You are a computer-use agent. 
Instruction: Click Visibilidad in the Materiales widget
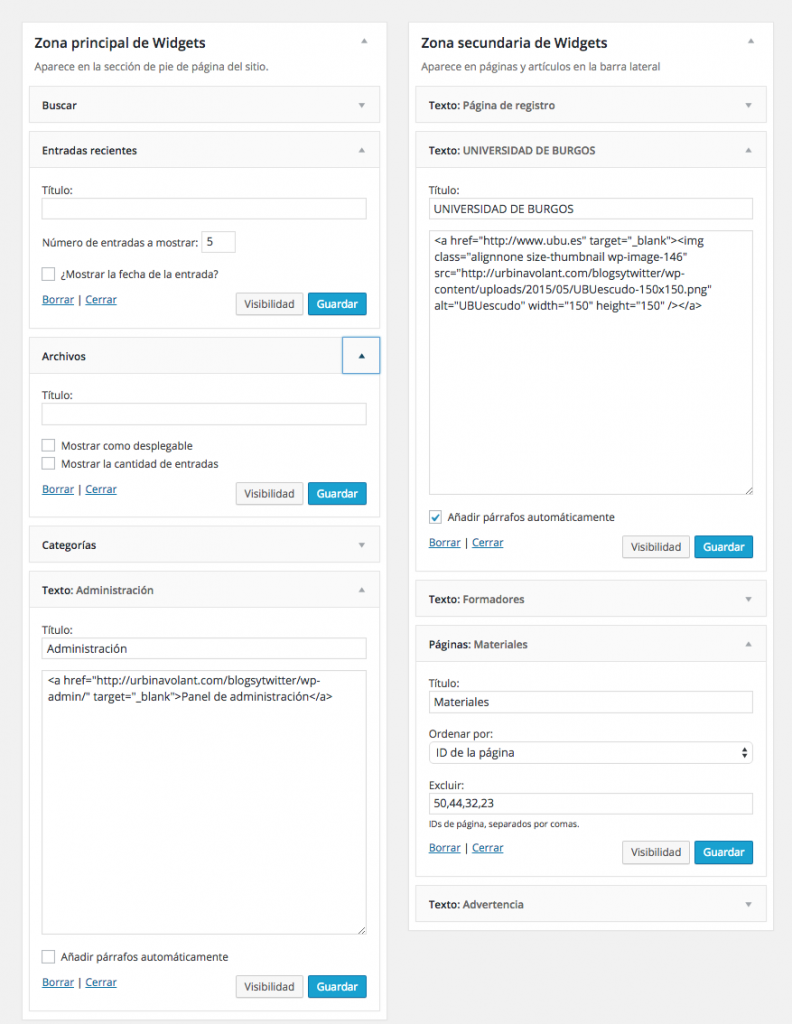coord(655,852)
